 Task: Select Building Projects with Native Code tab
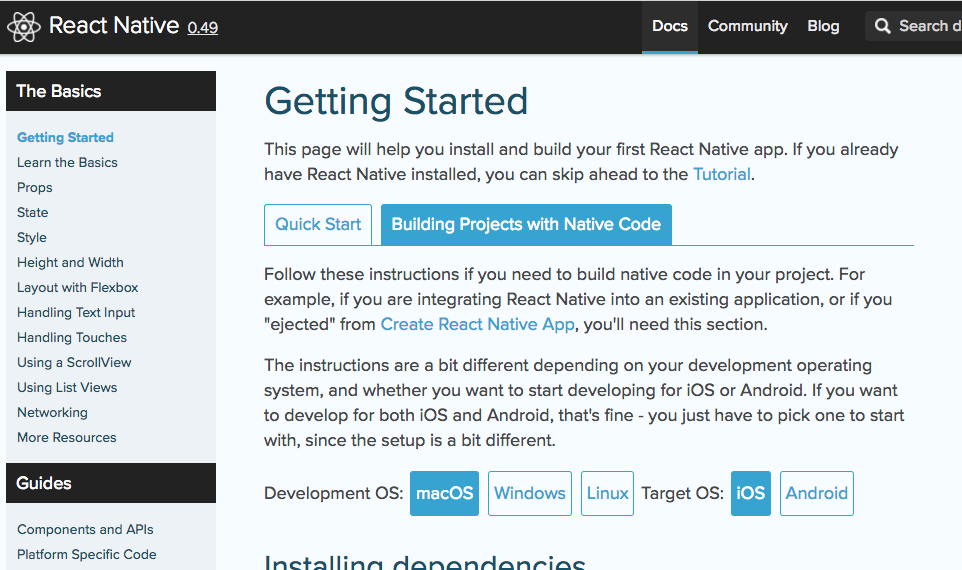click(x=526, y=225)
